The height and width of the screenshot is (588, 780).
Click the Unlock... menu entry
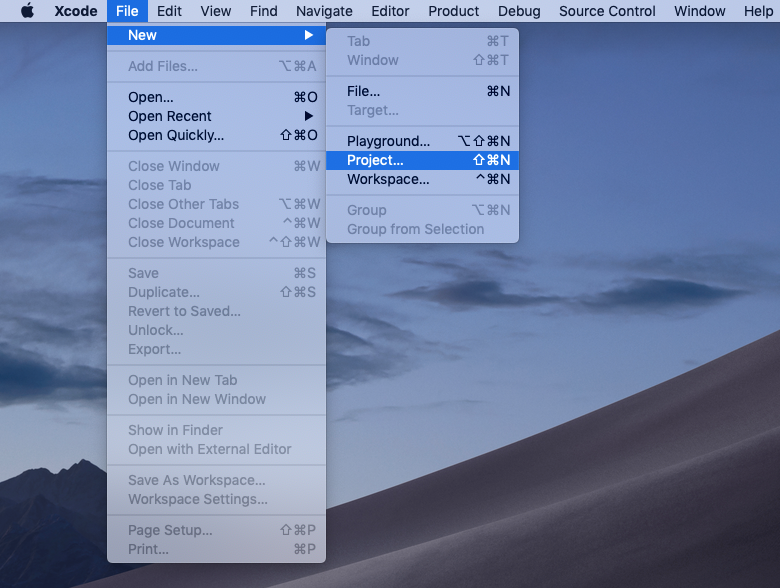(x=216, y=330)
